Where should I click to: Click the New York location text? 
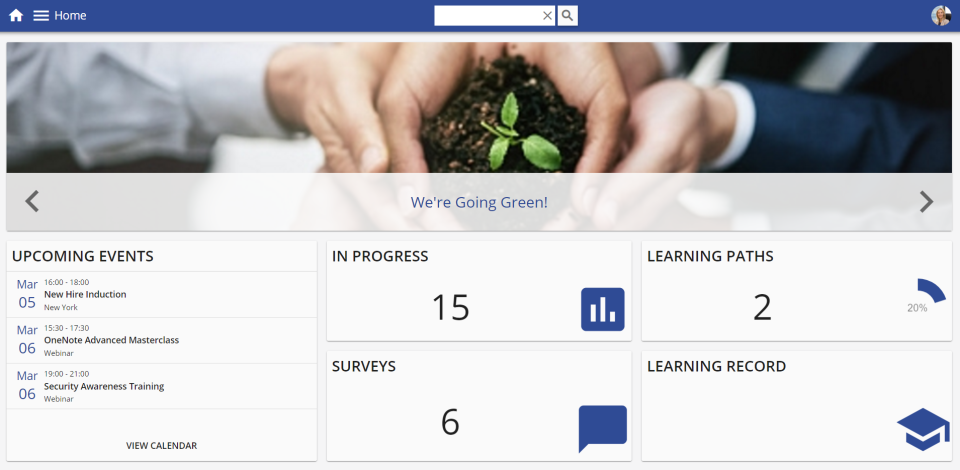(61, 307)
